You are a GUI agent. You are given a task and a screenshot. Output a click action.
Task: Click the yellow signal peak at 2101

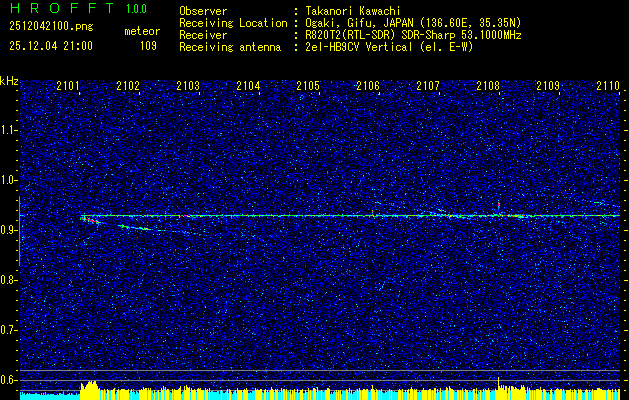click(x=89, y=389)
